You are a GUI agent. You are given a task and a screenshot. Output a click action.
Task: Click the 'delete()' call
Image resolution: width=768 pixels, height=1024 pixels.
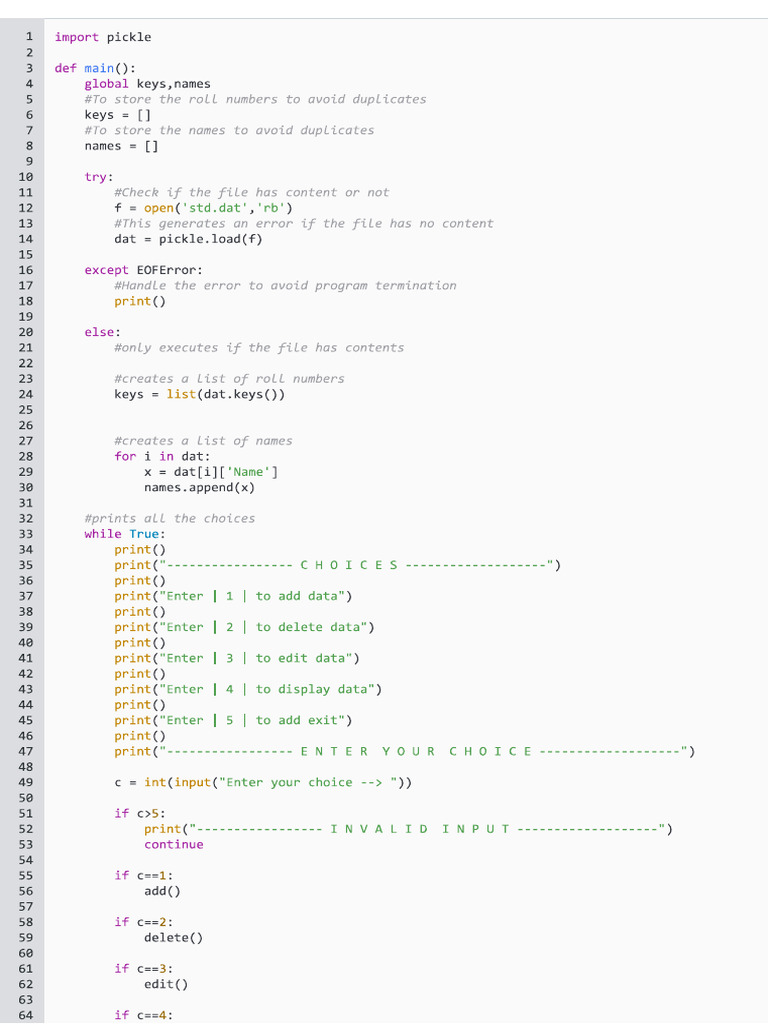174,938
